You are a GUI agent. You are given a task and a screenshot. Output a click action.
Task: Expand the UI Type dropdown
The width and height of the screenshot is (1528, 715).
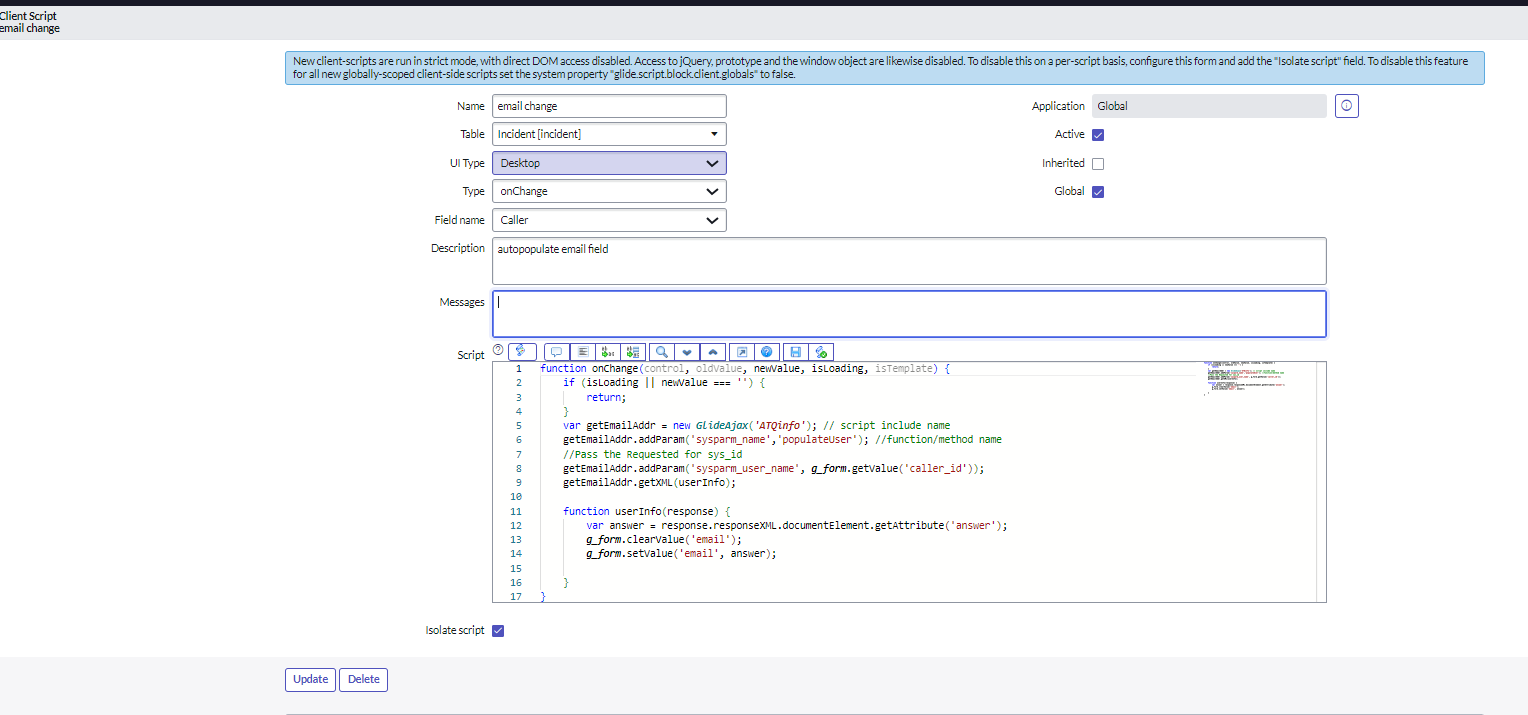tap(608, 163)
